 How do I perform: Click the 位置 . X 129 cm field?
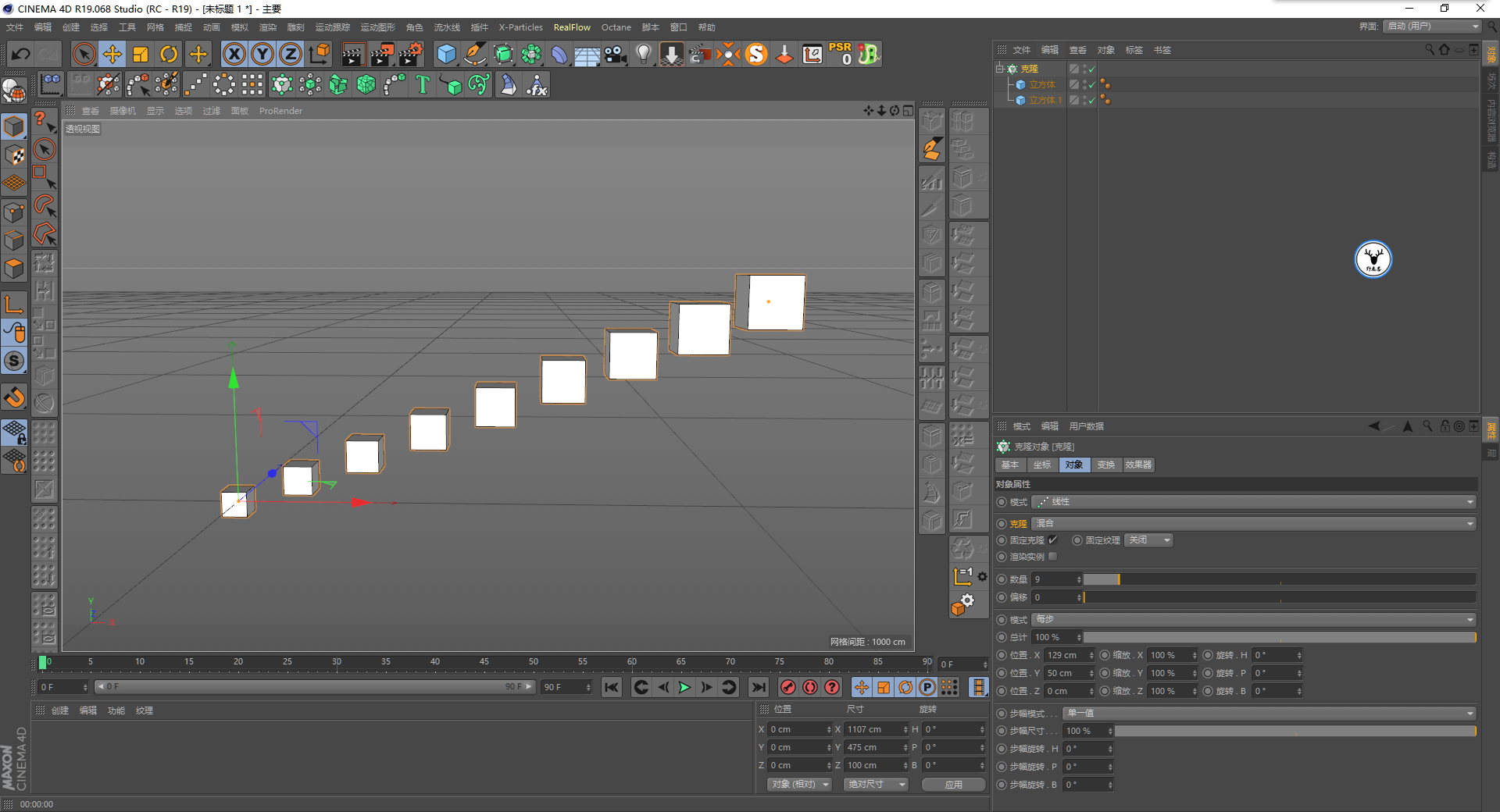1070,655
